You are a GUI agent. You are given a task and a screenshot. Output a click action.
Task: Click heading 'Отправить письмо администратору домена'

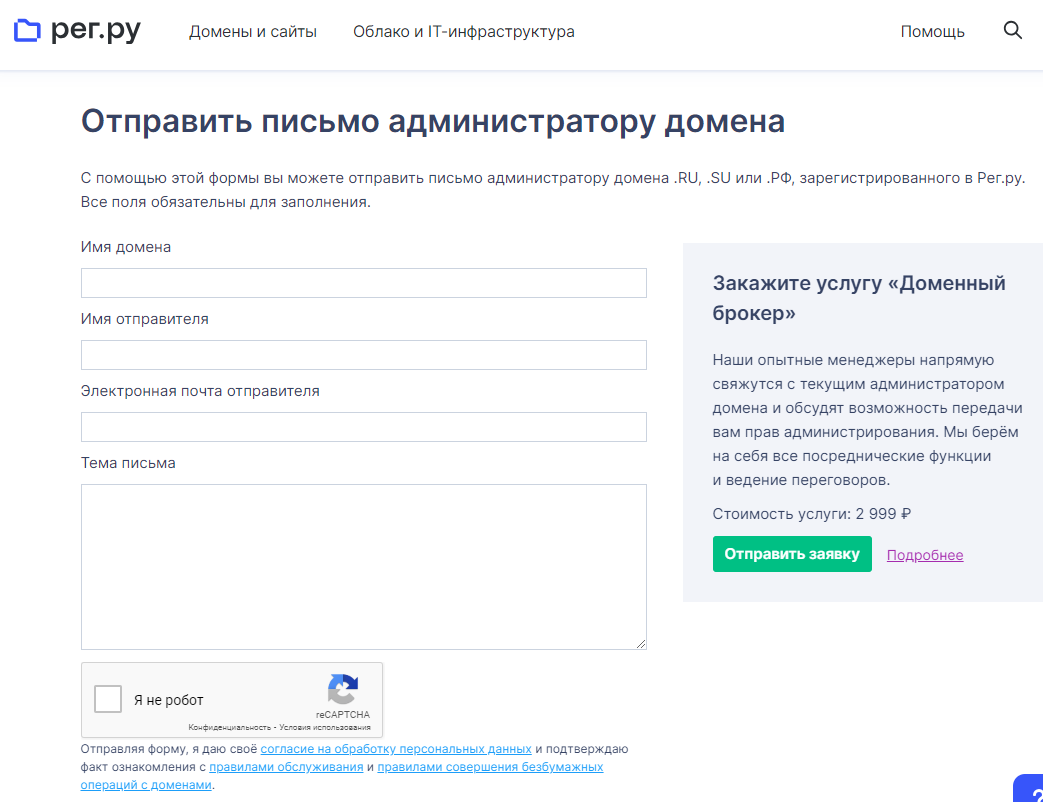coord(433,122)
